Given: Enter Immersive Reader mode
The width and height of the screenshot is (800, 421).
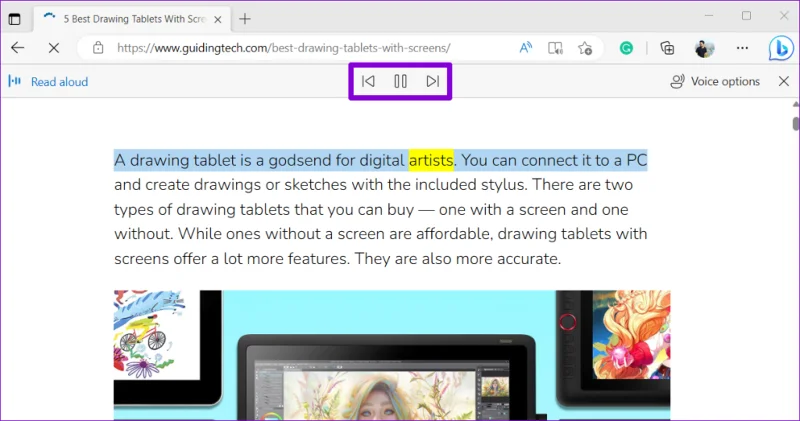Looking at the screenshot, I should [x=555, y=48].
